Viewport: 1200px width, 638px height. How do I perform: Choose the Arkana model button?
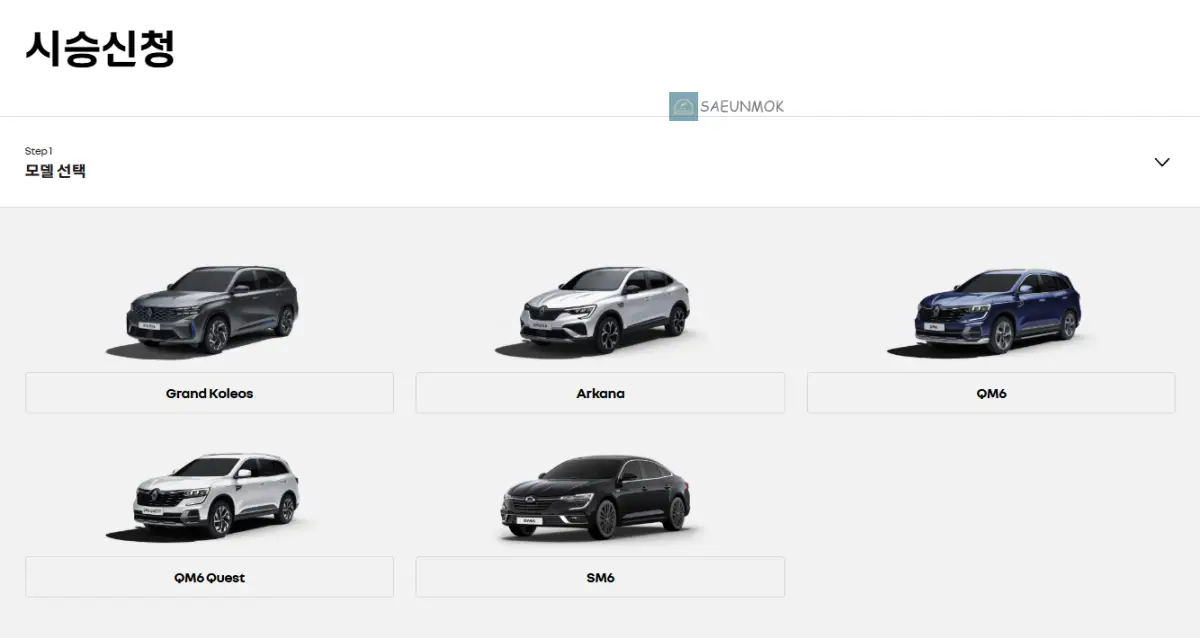(600, 393)
